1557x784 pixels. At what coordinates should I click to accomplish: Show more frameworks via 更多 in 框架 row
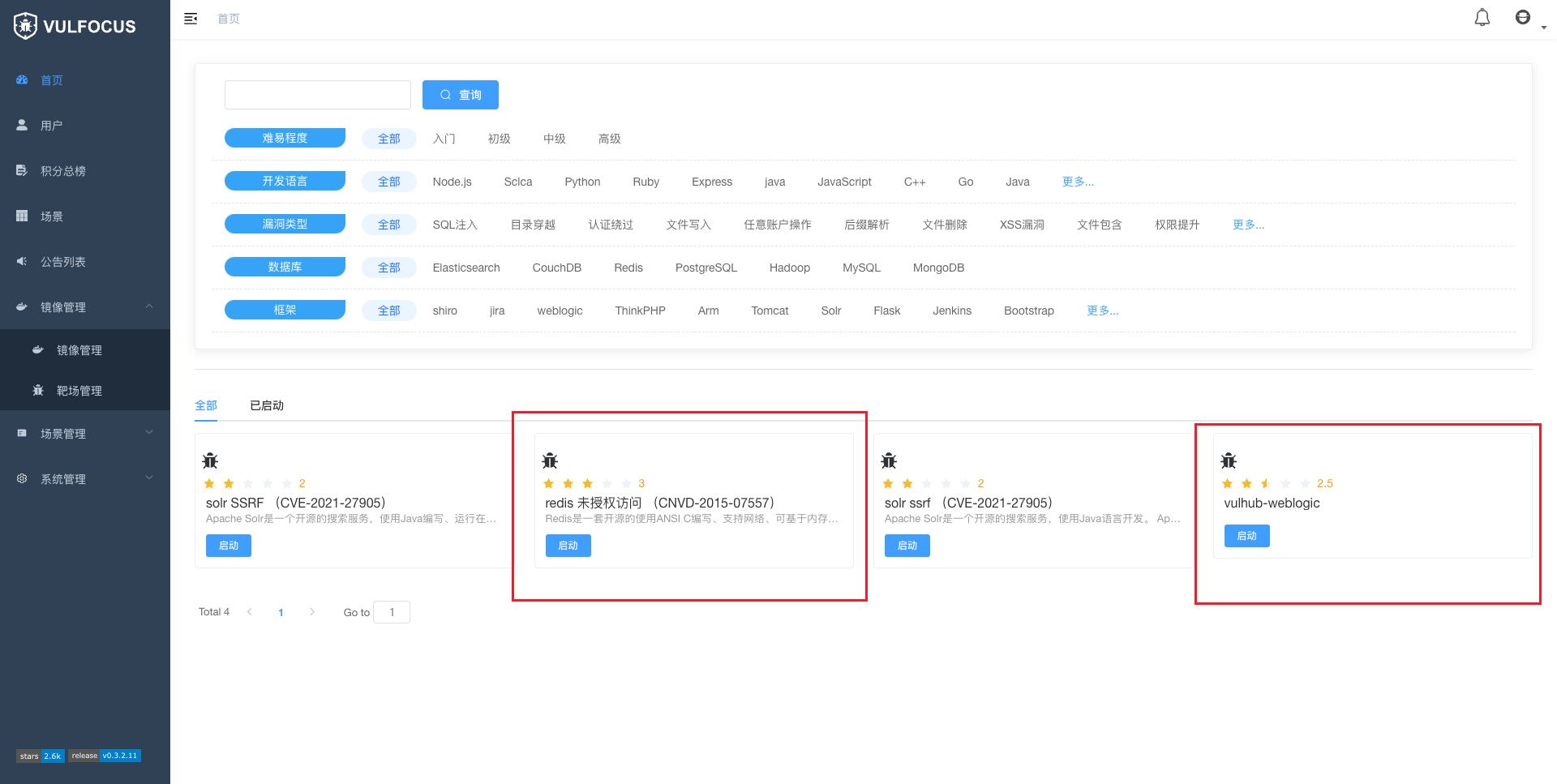[x=1102, y=311]
